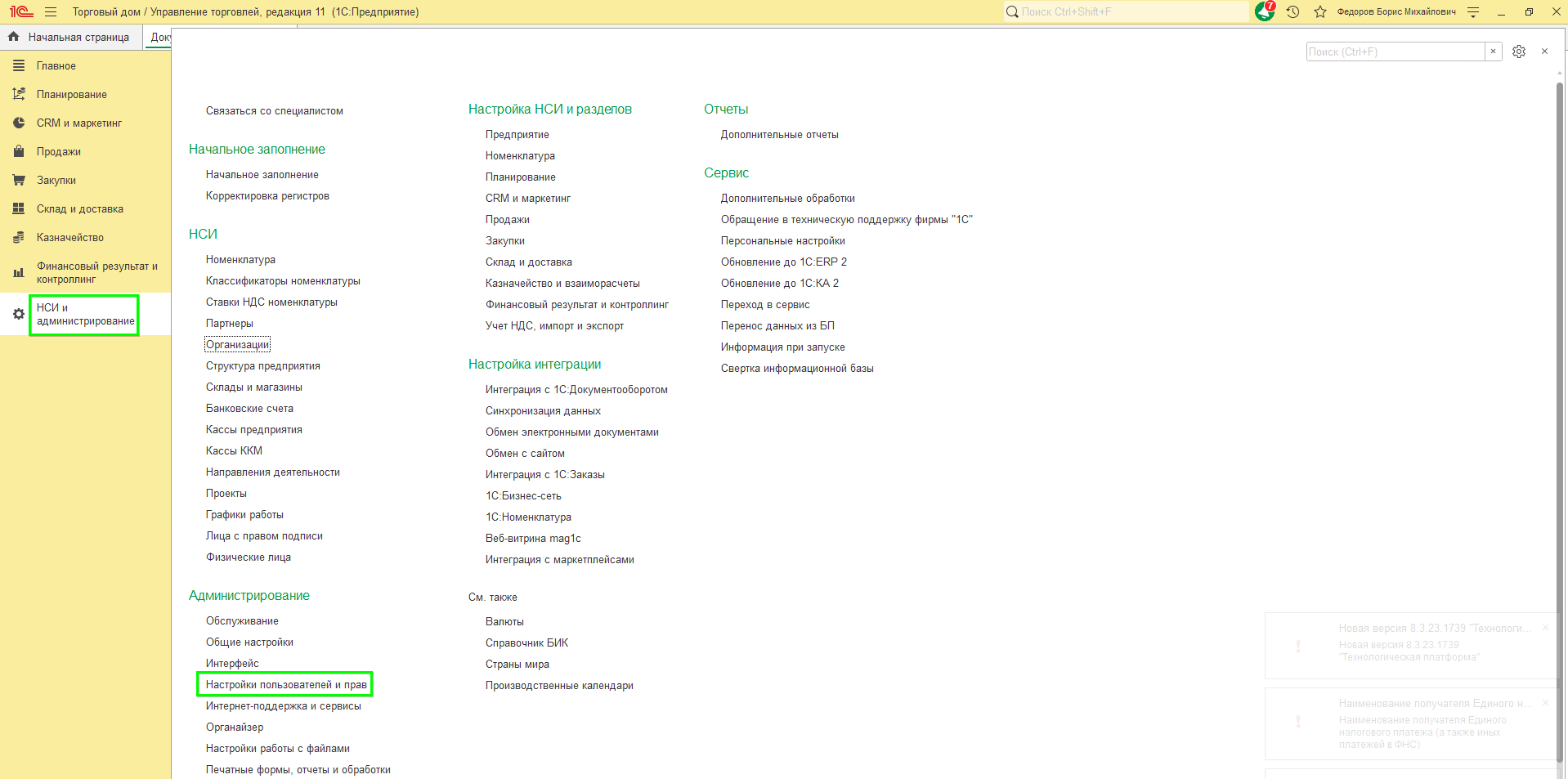Click the Продажи shopping bag sidebar icon

point(19,151)
